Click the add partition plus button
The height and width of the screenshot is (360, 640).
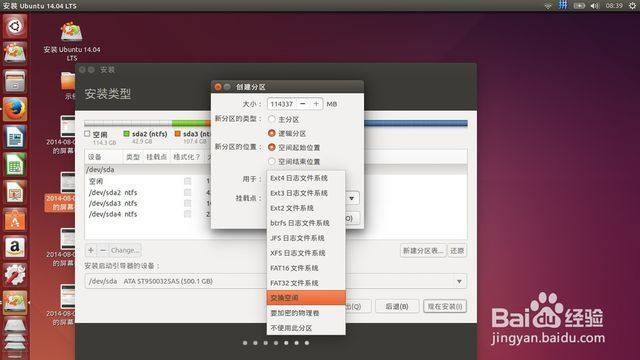(91, 250)
